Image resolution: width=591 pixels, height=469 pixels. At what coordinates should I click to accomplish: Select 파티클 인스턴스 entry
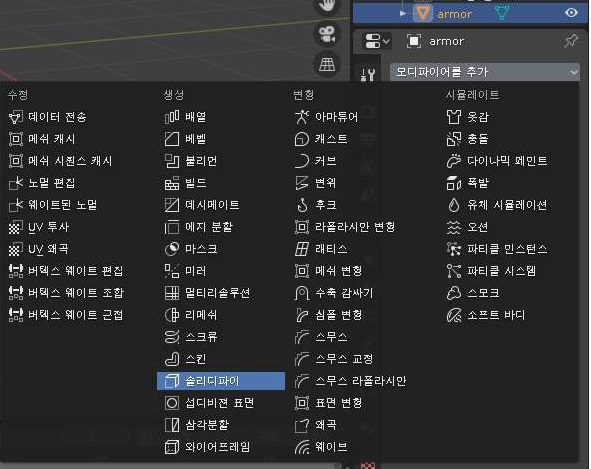pos(497,249)
